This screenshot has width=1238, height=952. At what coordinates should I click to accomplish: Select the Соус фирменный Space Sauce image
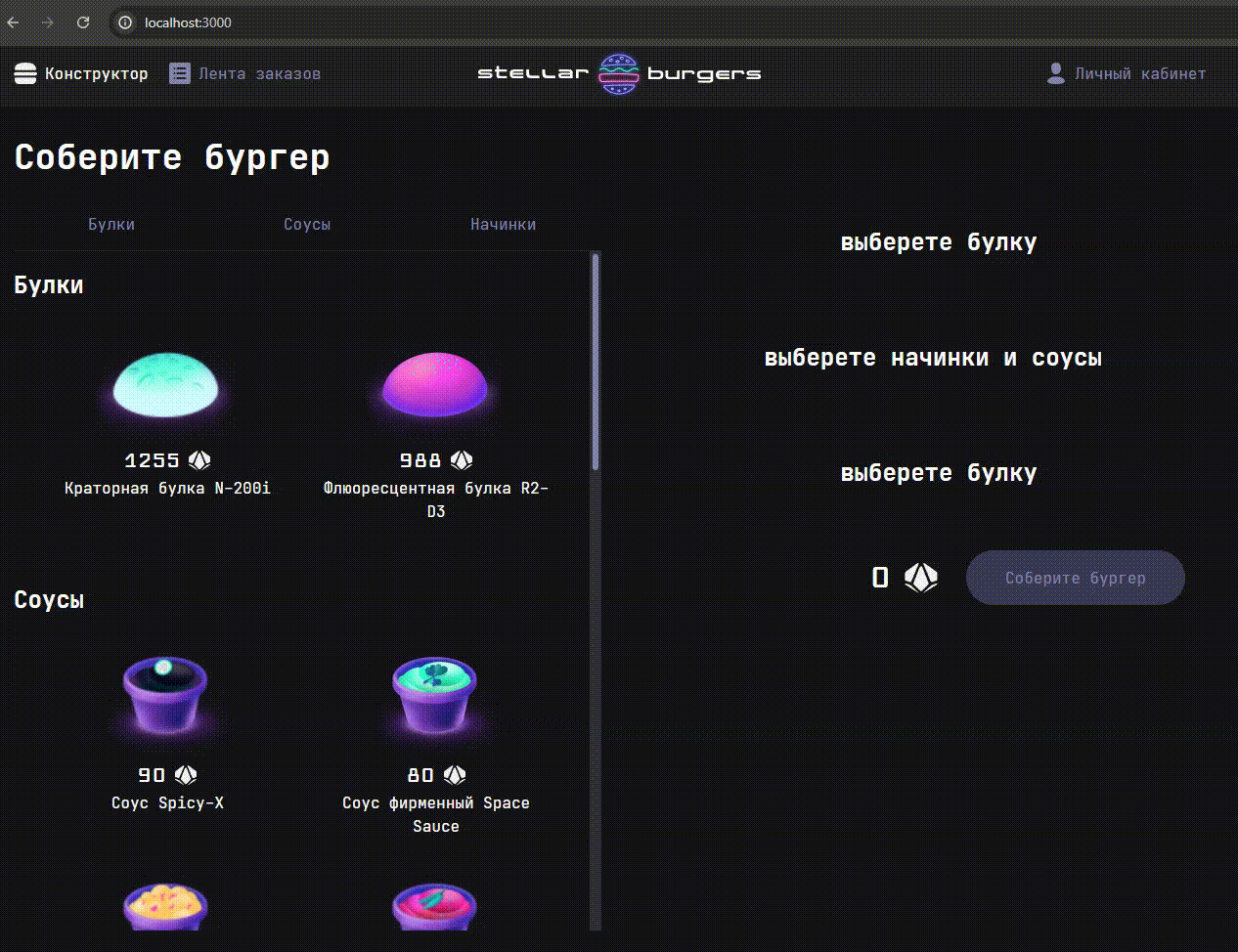pos(435,696)
